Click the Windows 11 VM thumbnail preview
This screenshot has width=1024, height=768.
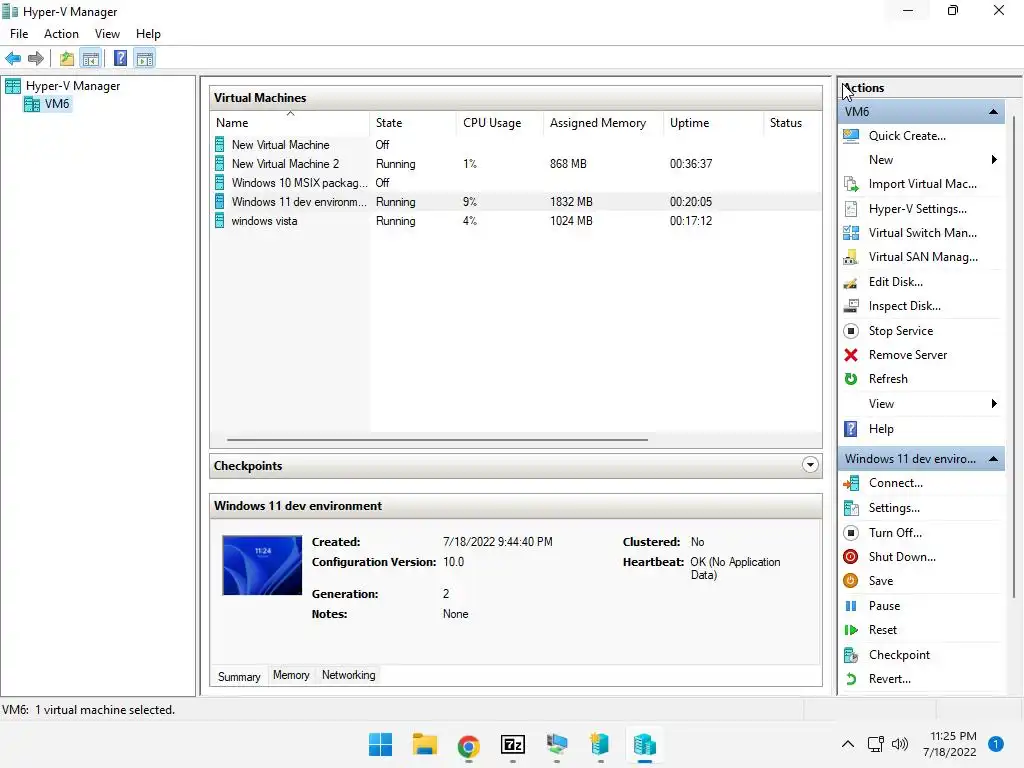pos(262,565)
